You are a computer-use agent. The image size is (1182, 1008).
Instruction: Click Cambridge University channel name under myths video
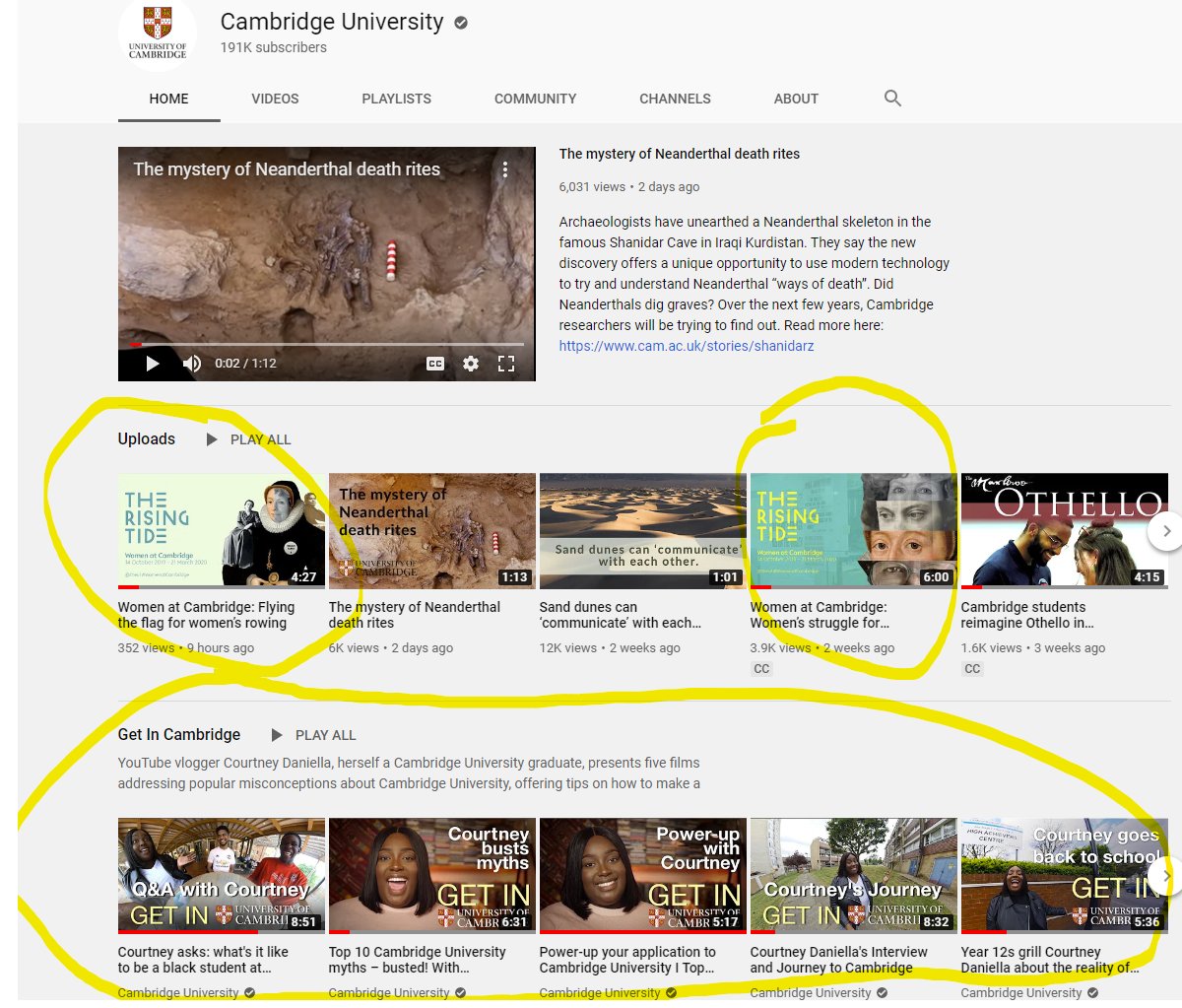[x=389, y=993]
